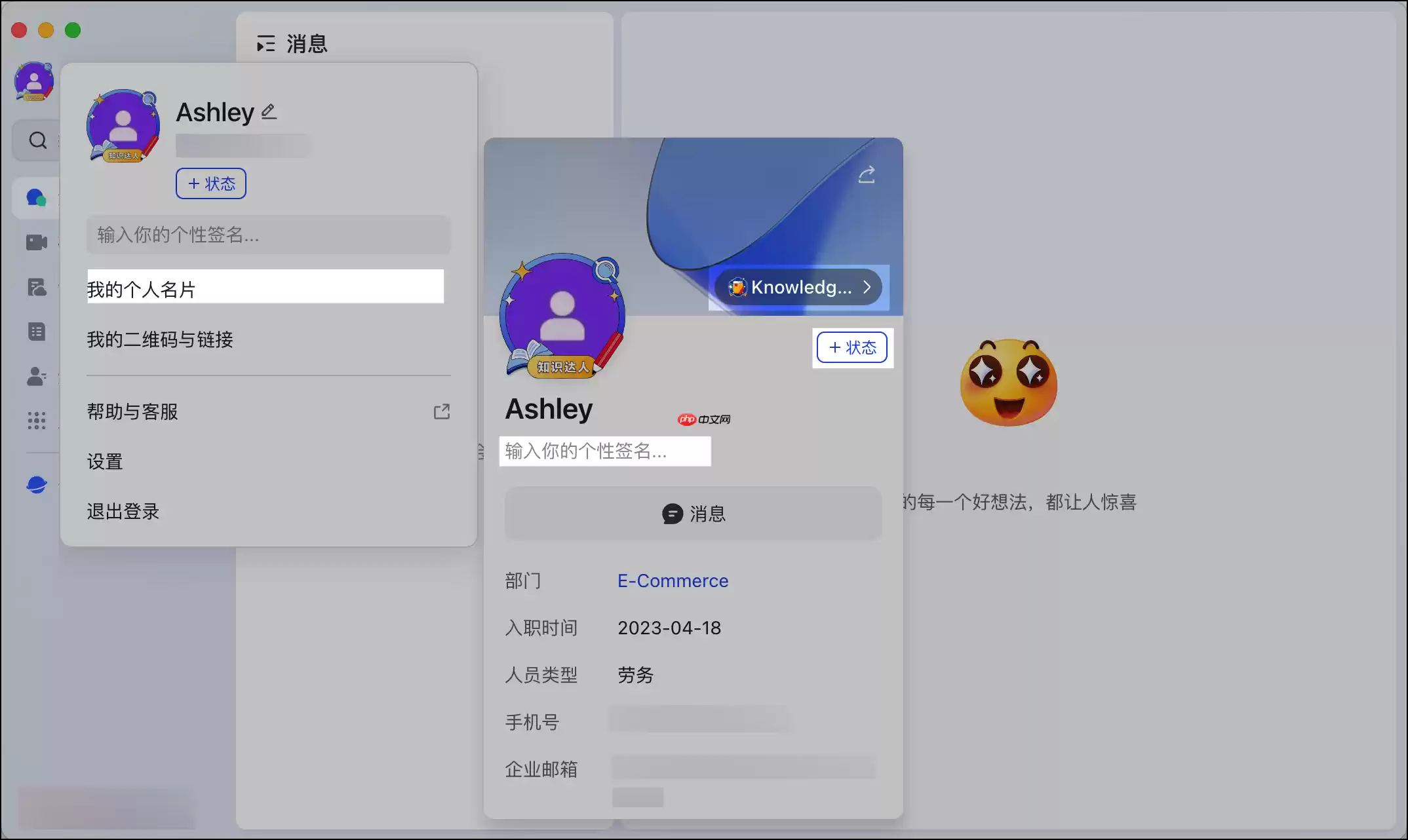Image resolution: width=1408 pixels, height=840 pixels.
Task: Open the 消息 panel collapse control at top
Action: click(x=265, y=43)
